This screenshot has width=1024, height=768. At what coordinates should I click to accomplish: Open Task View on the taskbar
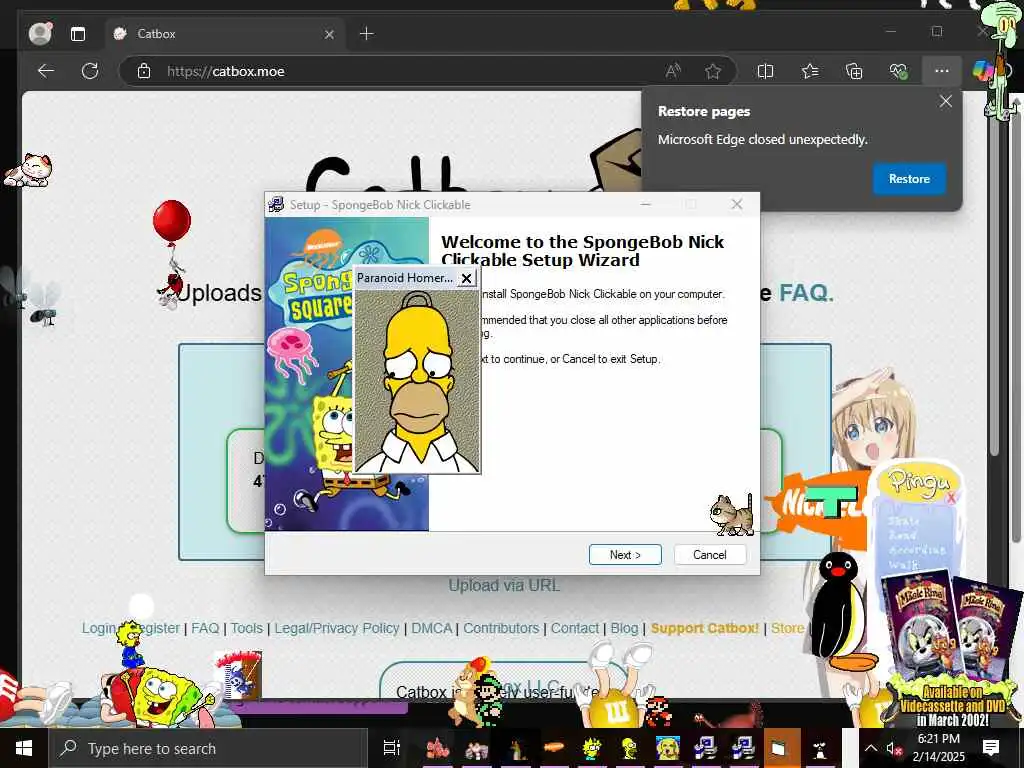point(391,748)
